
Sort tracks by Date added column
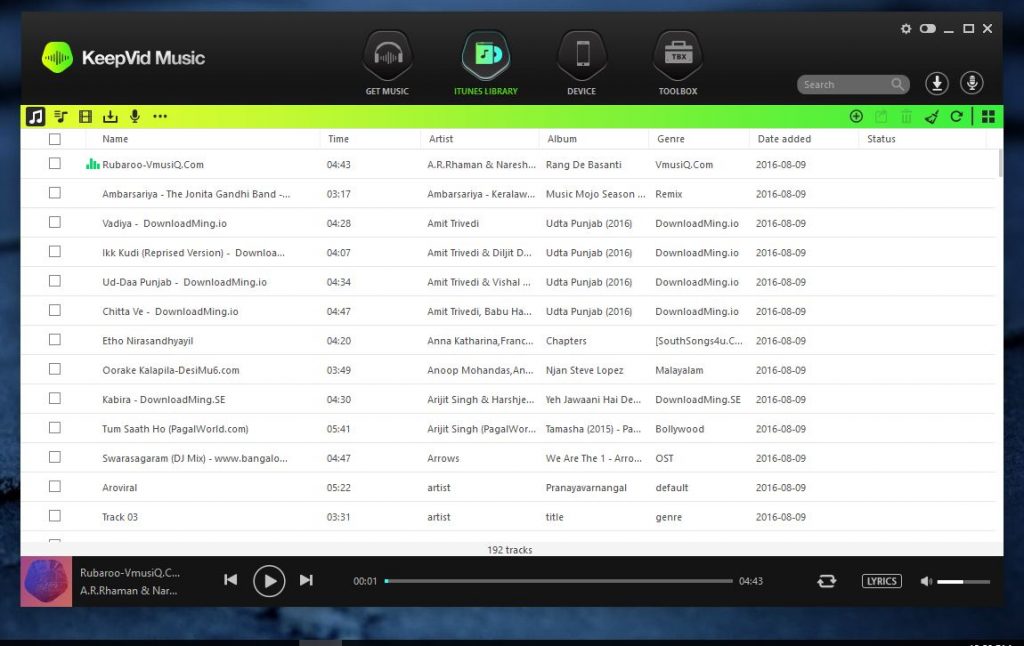click(784, 139)
